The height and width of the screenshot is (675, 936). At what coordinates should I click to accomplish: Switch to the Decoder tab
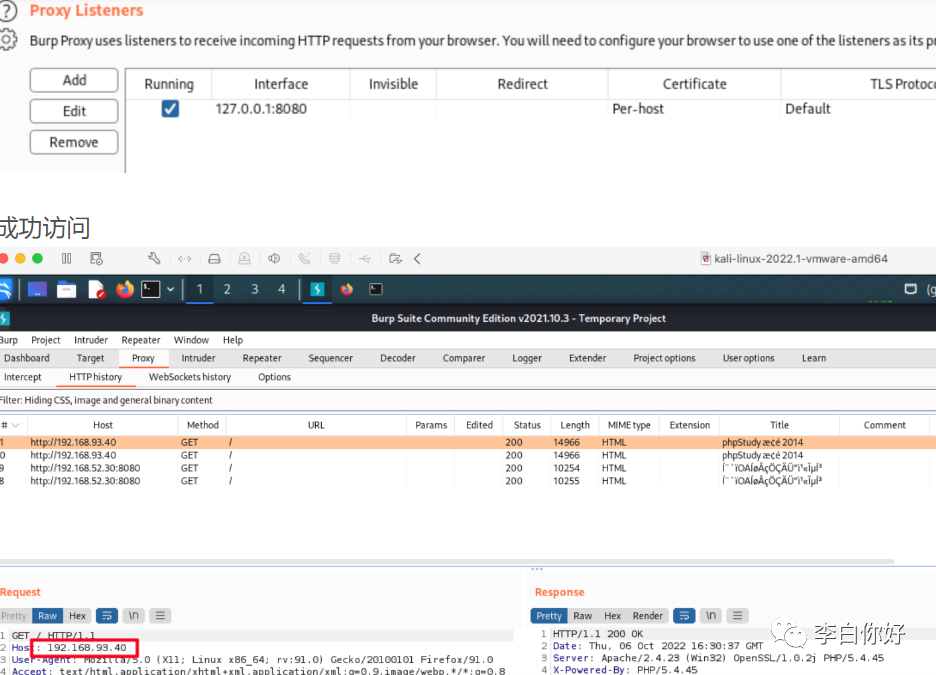click(x=398, y=357)
